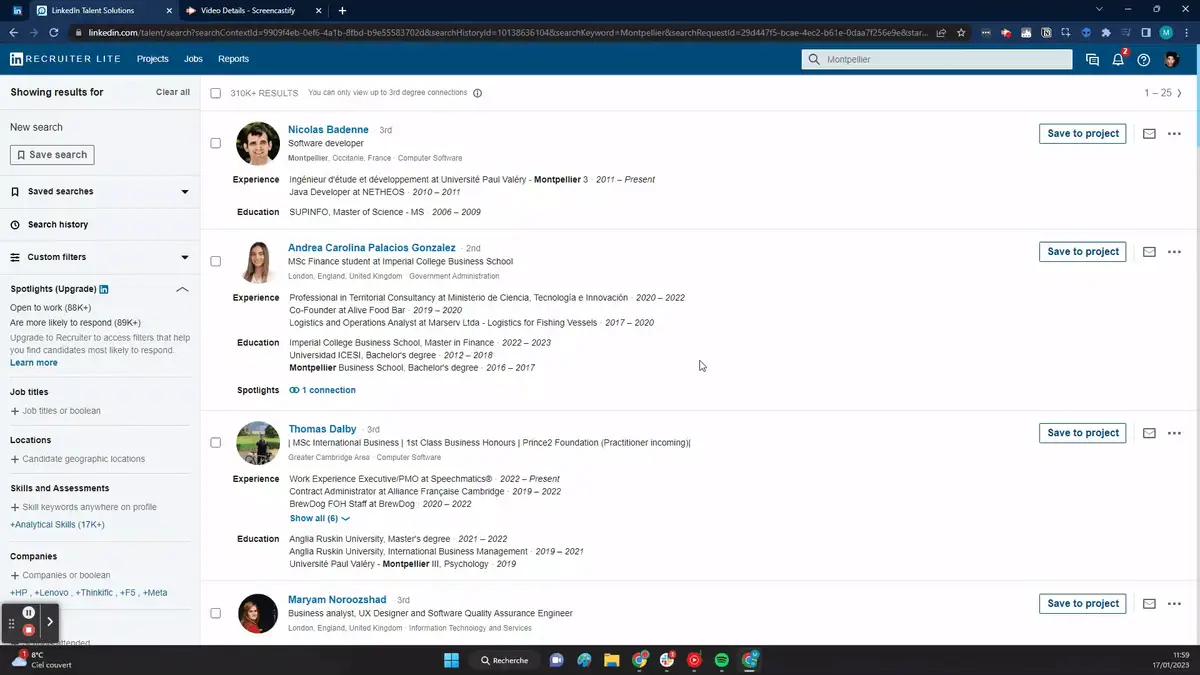
Task: Add Candidate geographic locations filter
Action: click(x=77, y=459)
